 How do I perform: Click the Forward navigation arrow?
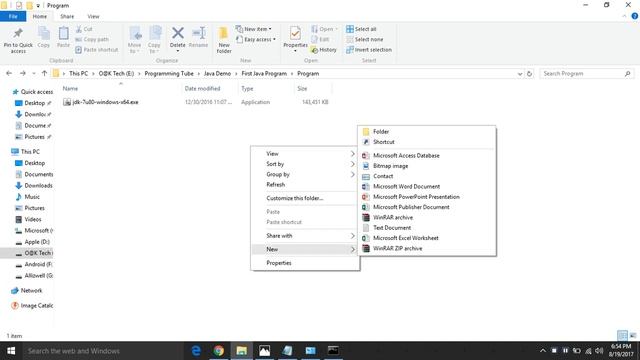[x=23, y=73]
